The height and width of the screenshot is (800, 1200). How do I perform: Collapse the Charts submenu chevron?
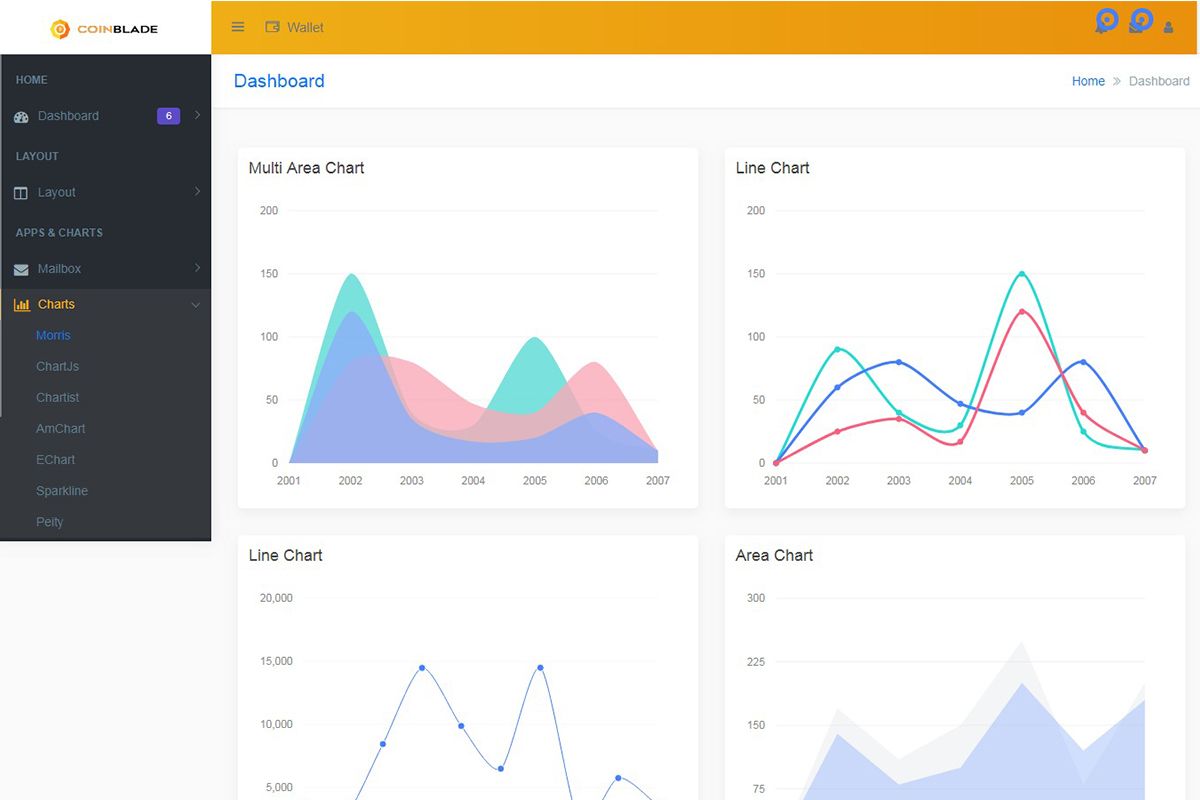click(x=196, y=305)
